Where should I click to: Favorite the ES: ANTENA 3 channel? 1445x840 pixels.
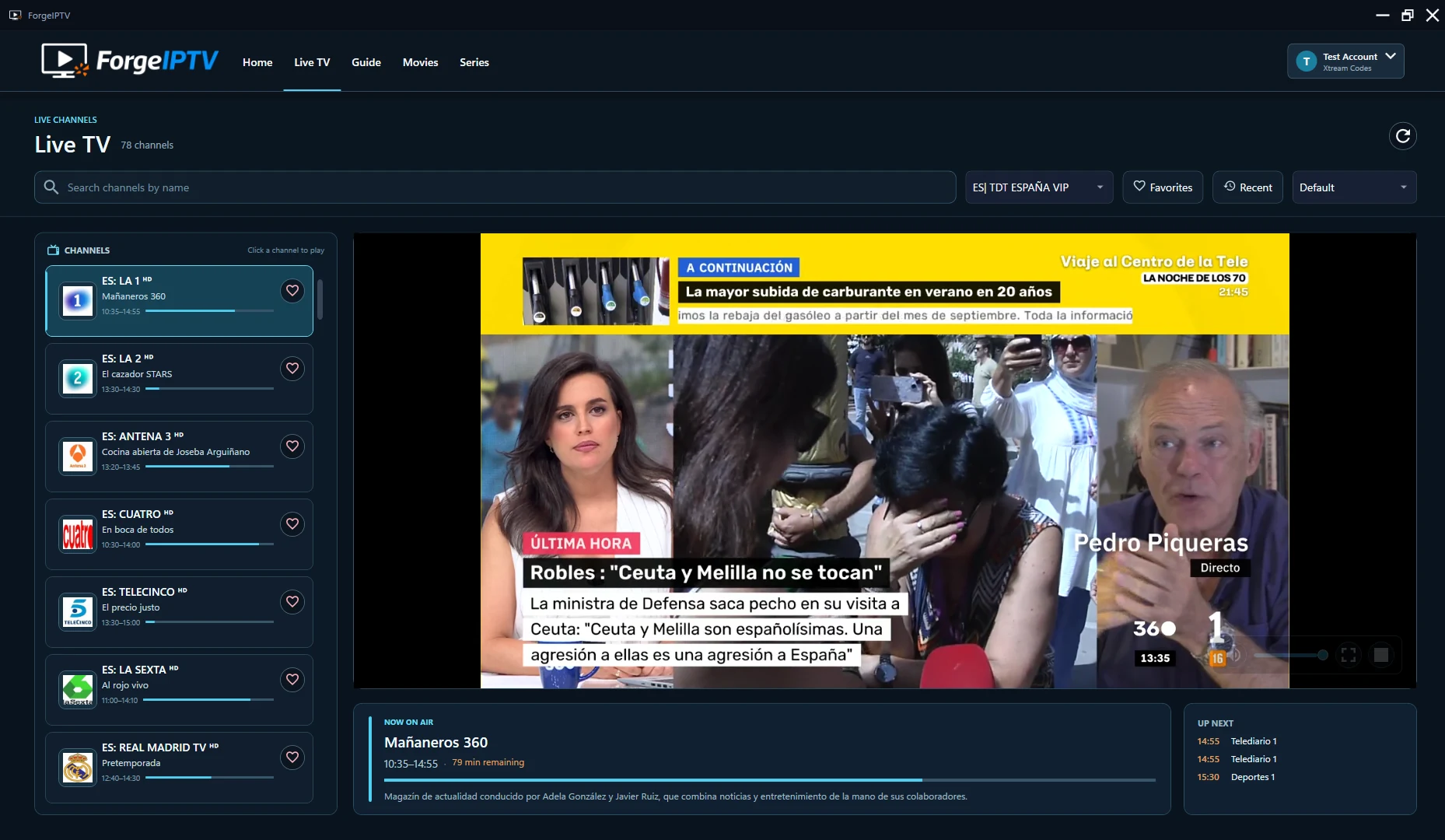(292, 446)
